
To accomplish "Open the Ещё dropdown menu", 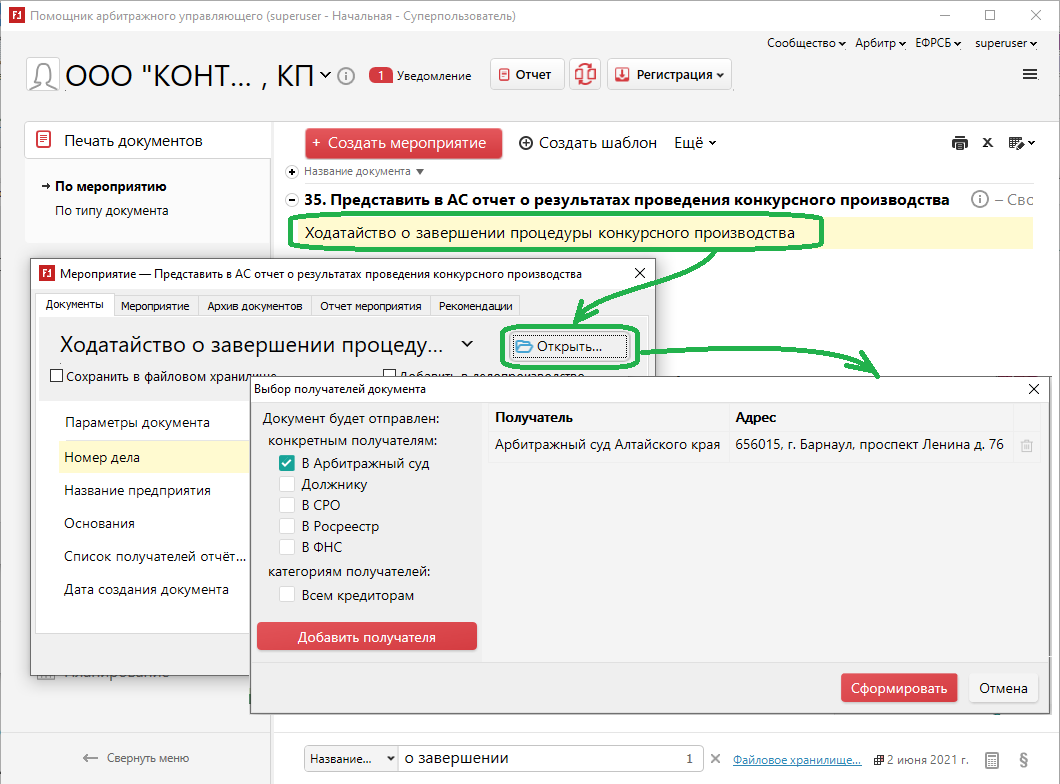I will pos(695,143).
